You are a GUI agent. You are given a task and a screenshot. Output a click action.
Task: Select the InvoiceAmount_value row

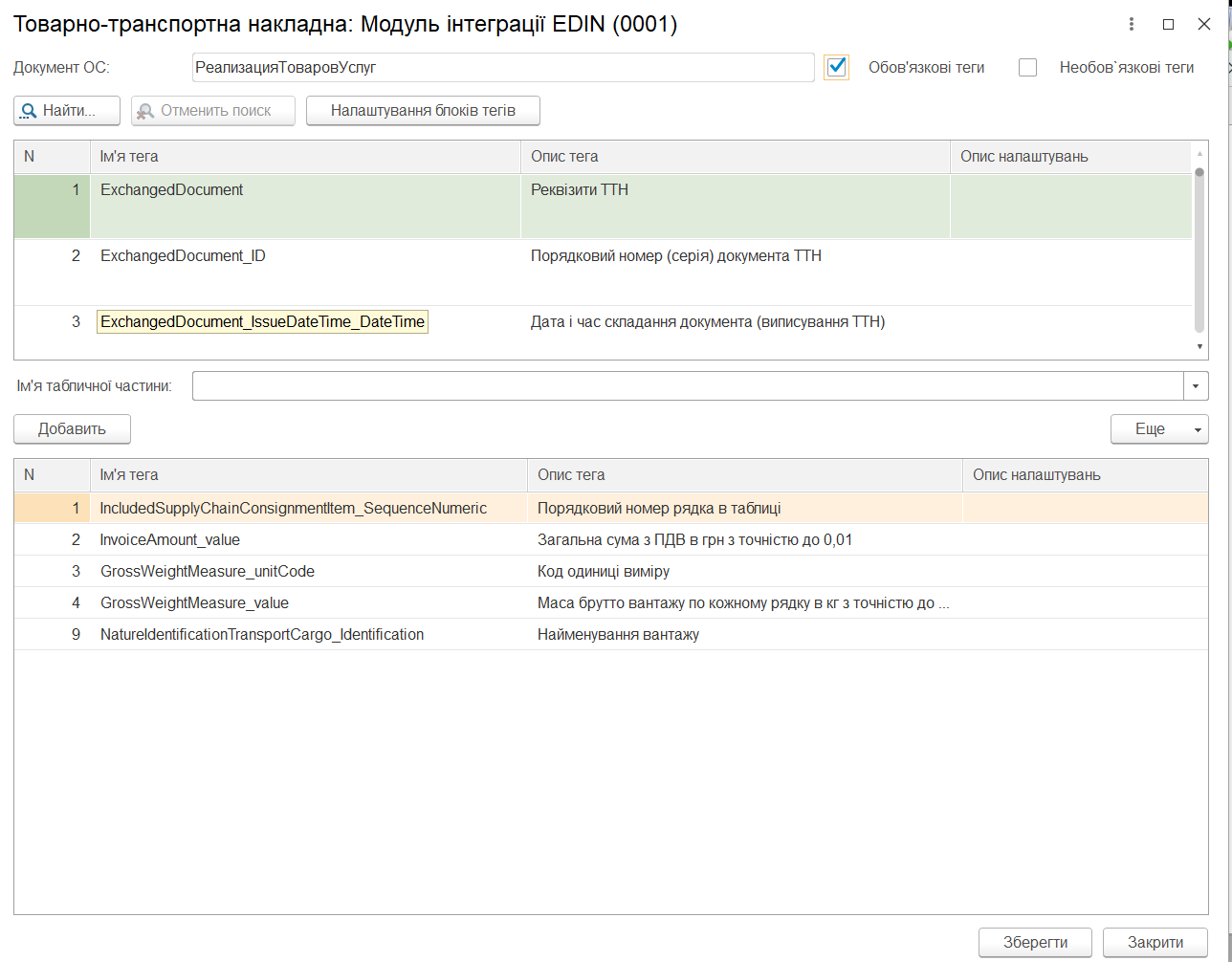(x=610, y=540)
